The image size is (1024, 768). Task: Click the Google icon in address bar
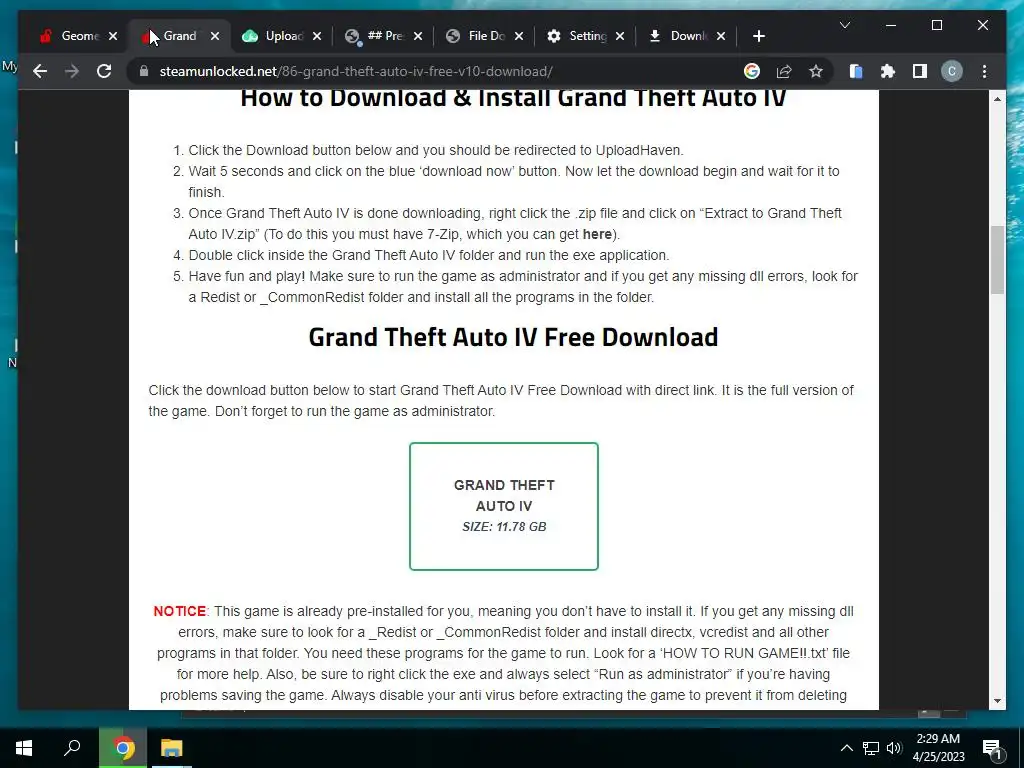pos(752,71)
